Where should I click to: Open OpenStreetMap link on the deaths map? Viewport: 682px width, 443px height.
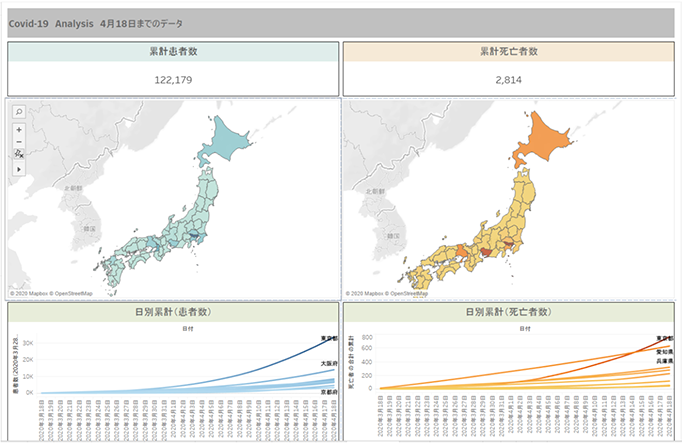(409, 294)
